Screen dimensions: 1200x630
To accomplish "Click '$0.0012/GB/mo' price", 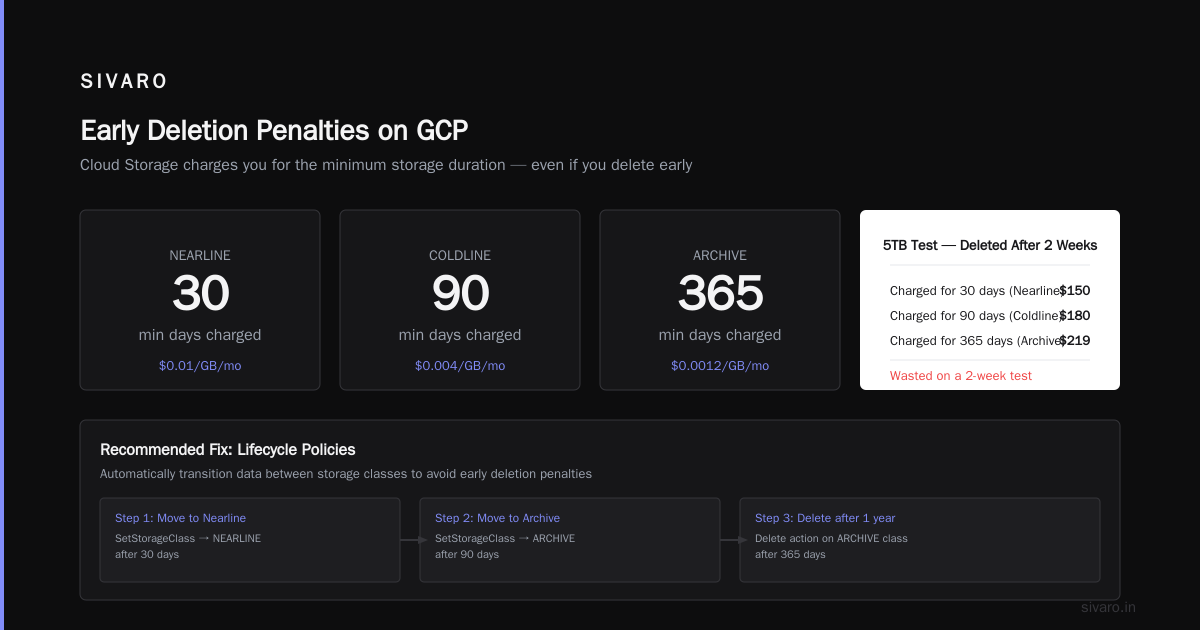I will (x=720, y=366).
